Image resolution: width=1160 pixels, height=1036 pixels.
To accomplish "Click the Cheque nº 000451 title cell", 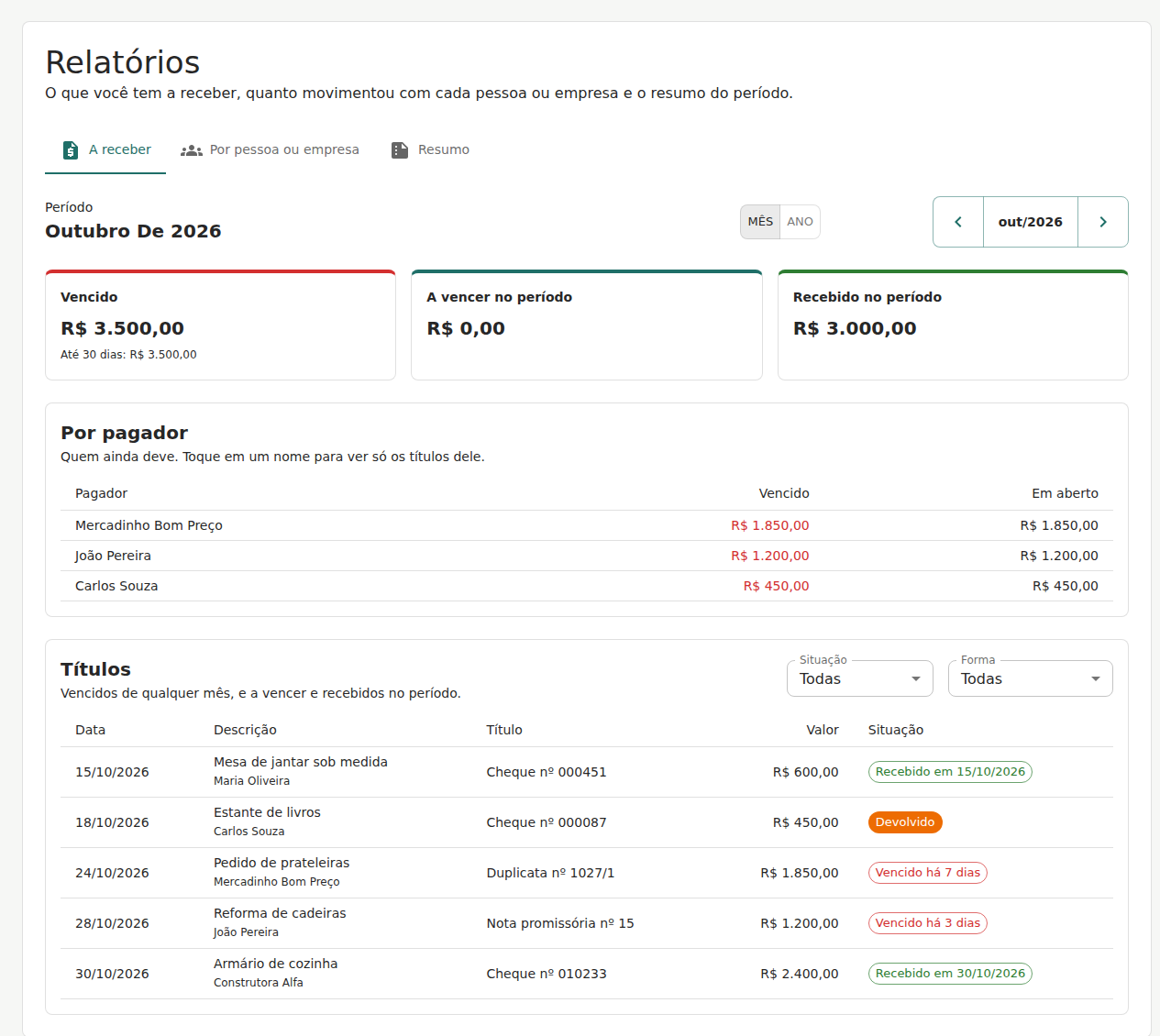I will point(547,772).
